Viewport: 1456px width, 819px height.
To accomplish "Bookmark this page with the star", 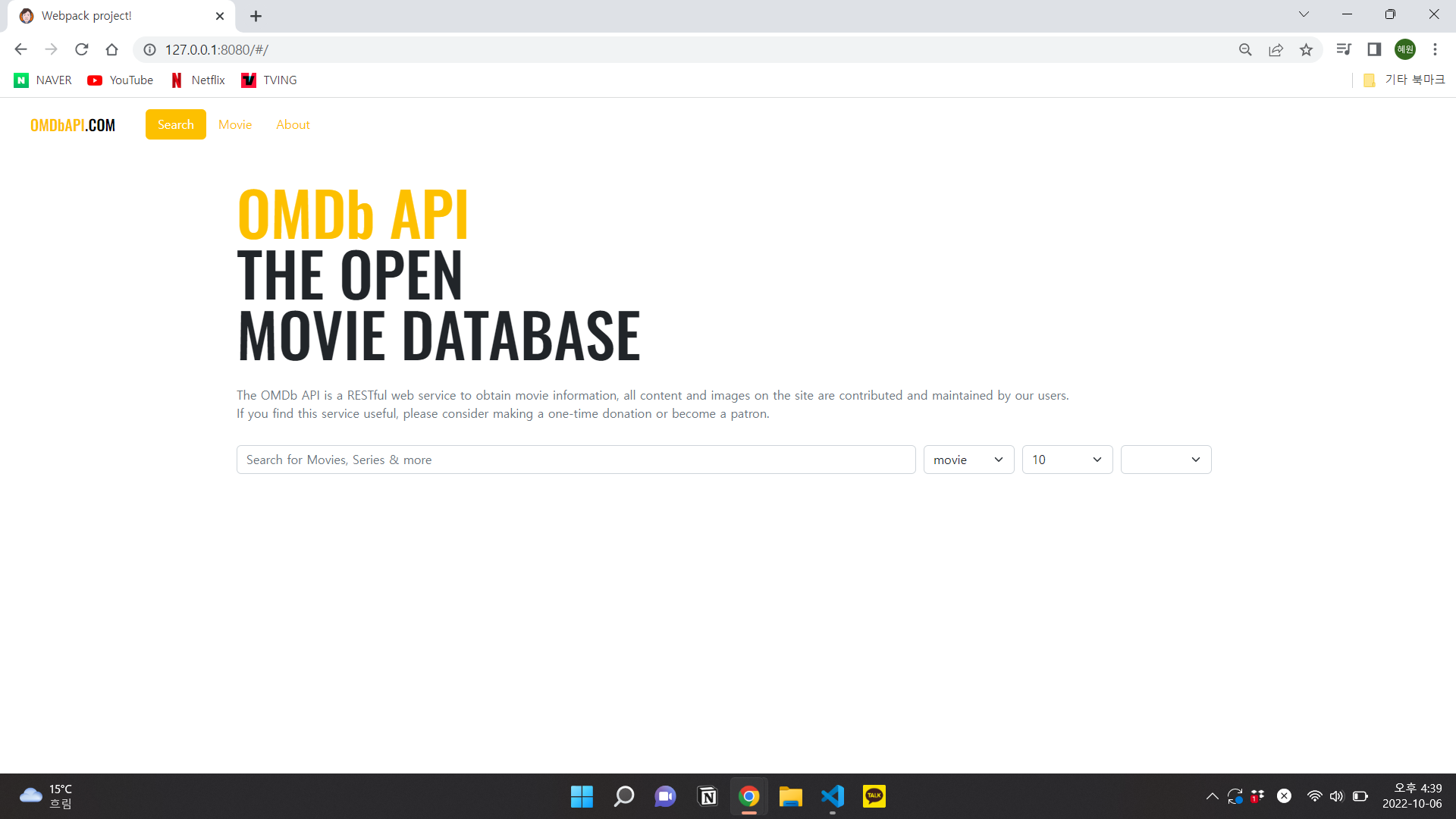I will click(x=1306, y=49).
